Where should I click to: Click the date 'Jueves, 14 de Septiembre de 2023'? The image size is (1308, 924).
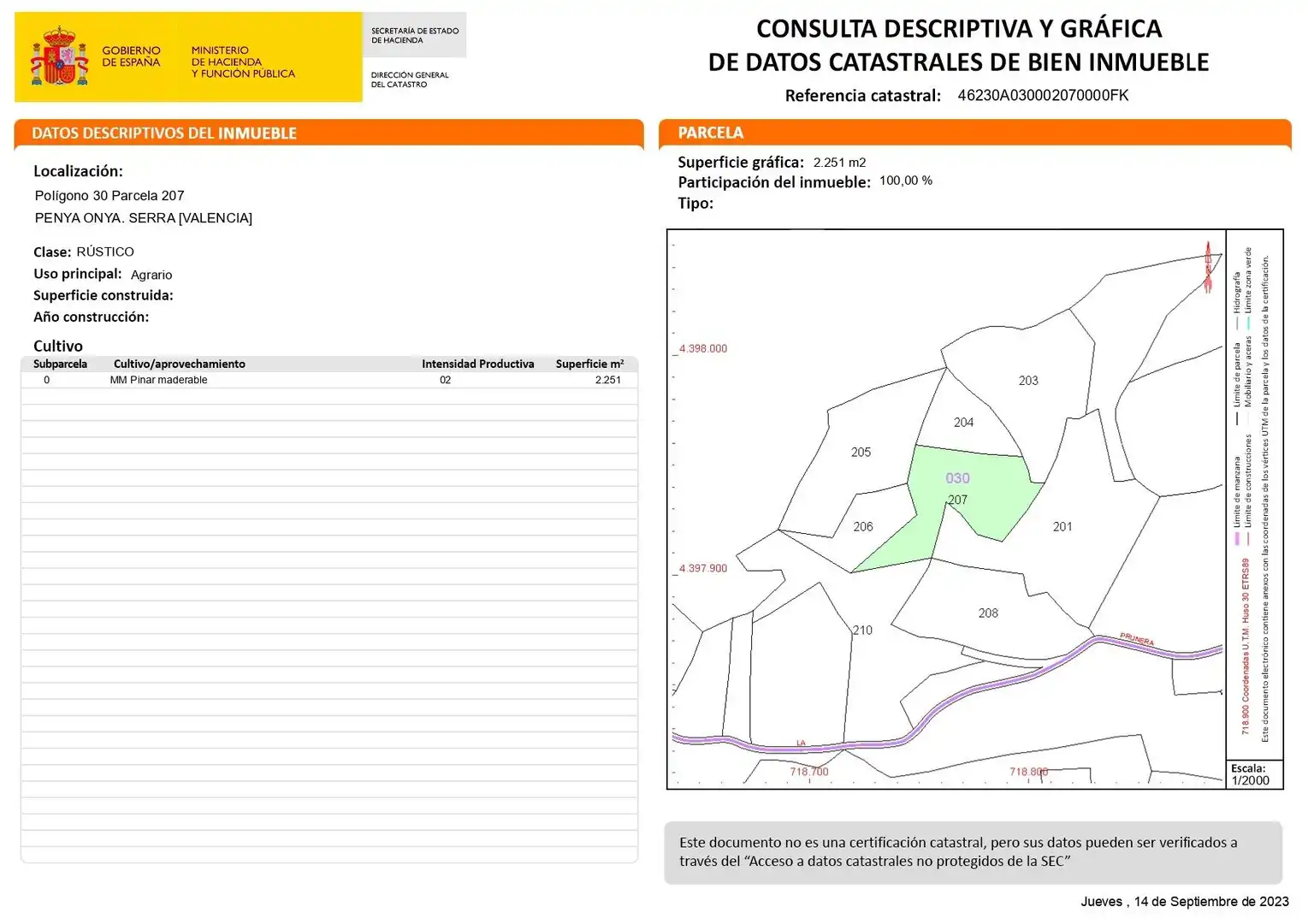(1185, 902)
